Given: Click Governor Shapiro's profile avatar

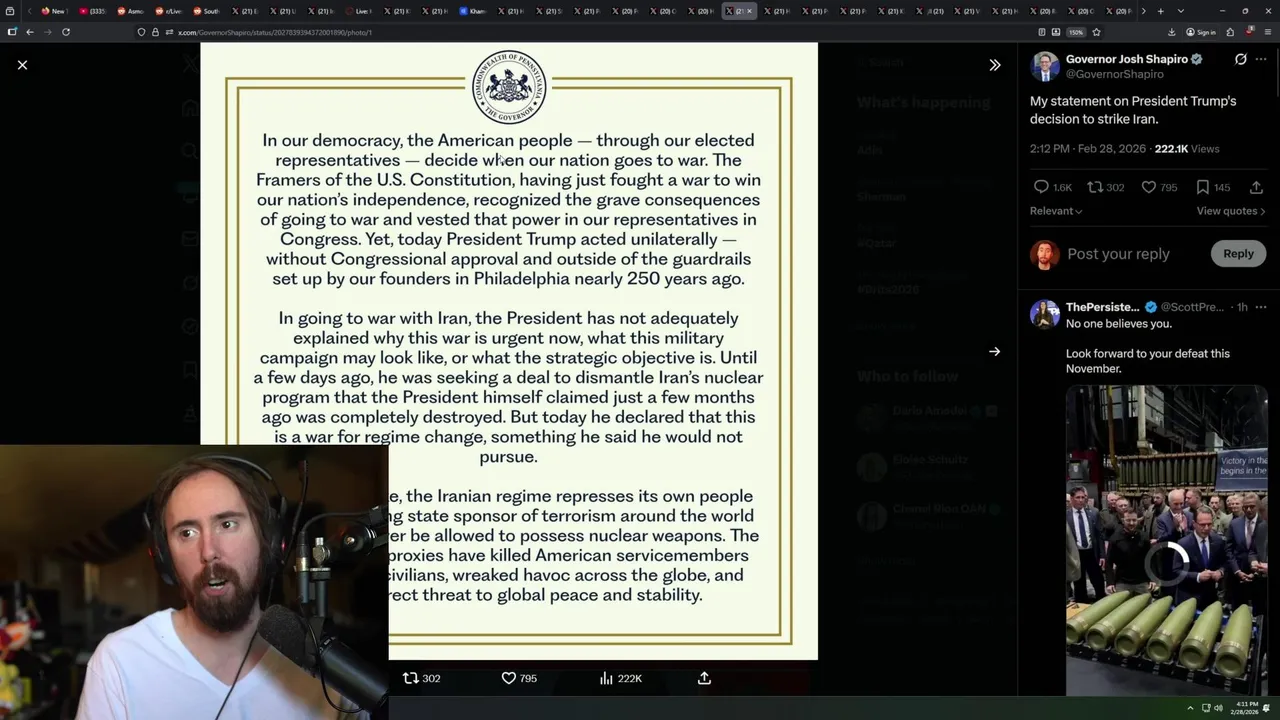Looking at the screenshot, I should (x=1045, y=66).
